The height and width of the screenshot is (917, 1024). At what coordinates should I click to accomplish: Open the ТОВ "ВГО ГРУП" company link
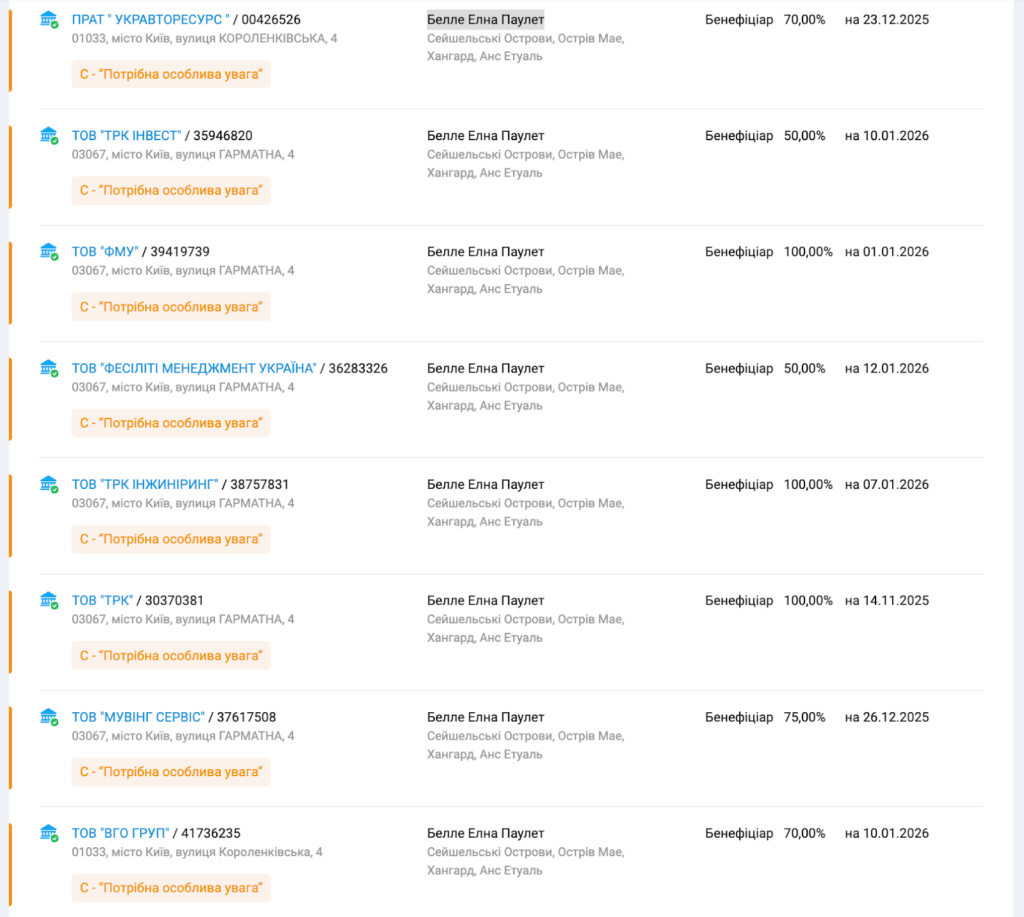[x=120, y=834]
